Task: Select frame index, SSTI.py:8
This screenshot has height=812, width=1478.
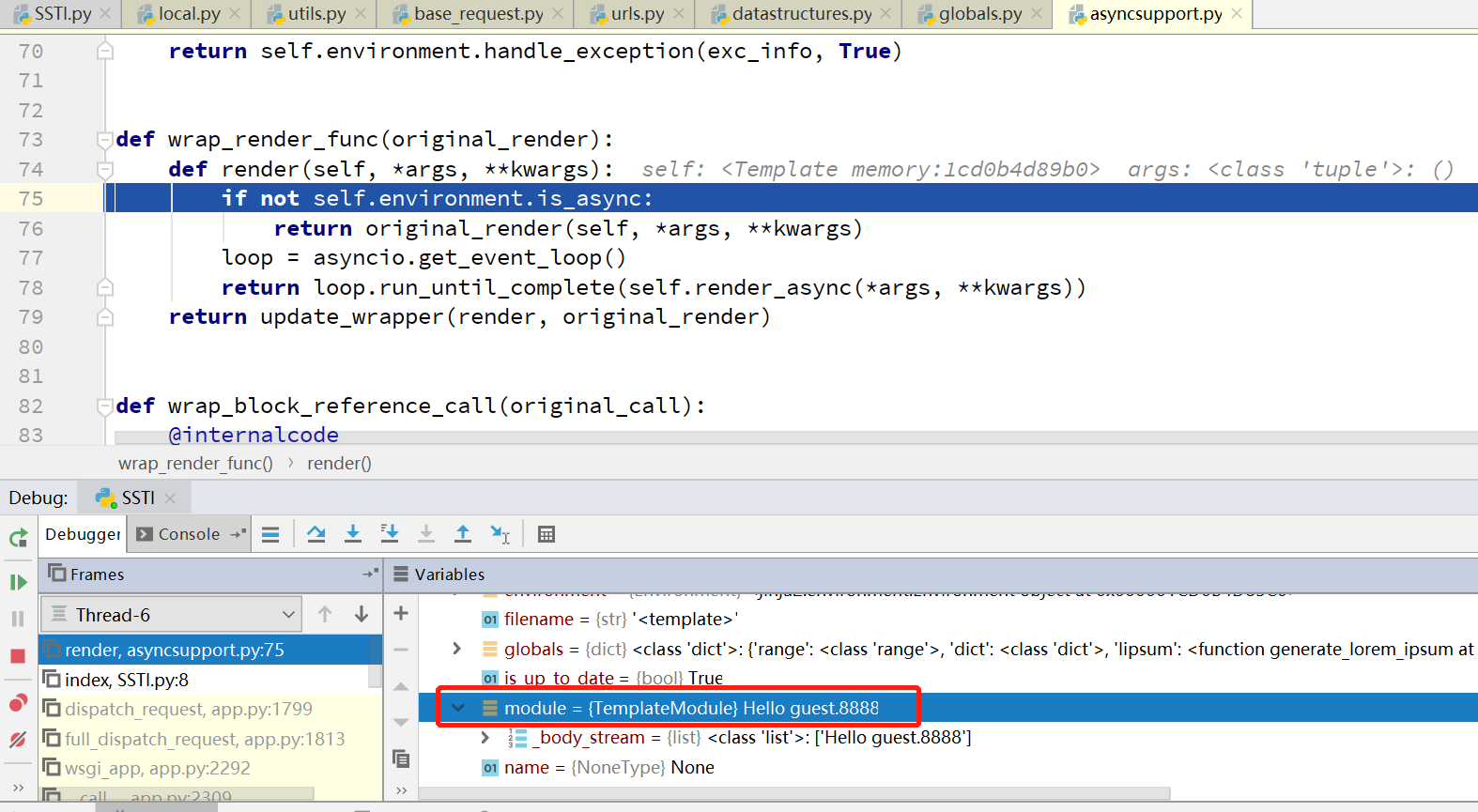Action: [204, 680]
